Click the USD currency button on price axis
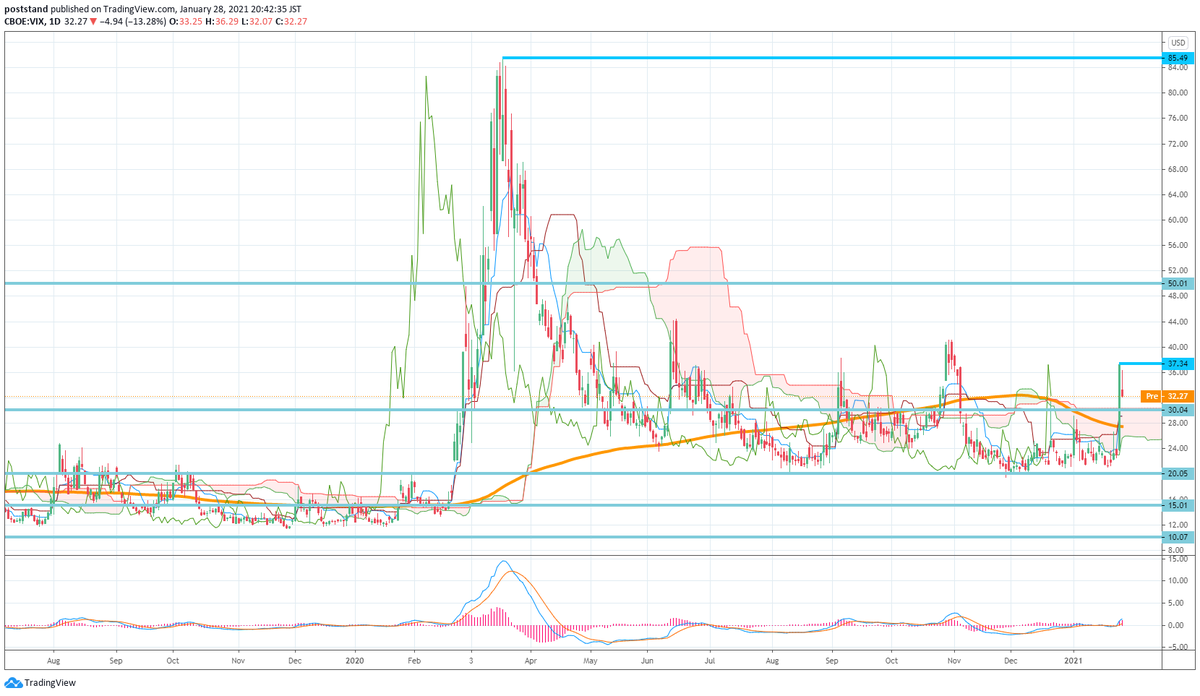This screenshot has width=1200, height=696. [x=1177, y=42]
